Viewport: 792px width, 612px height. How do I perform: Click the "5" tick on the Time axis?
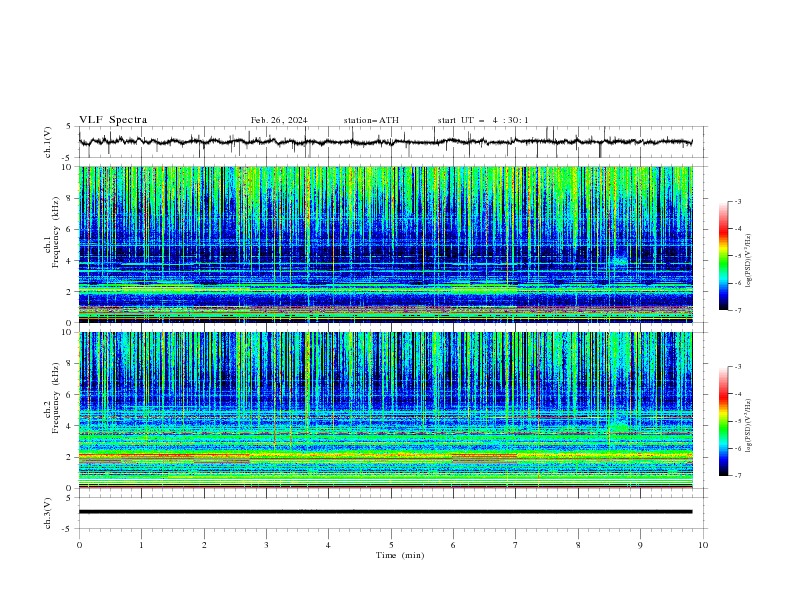tap(391, 545)
